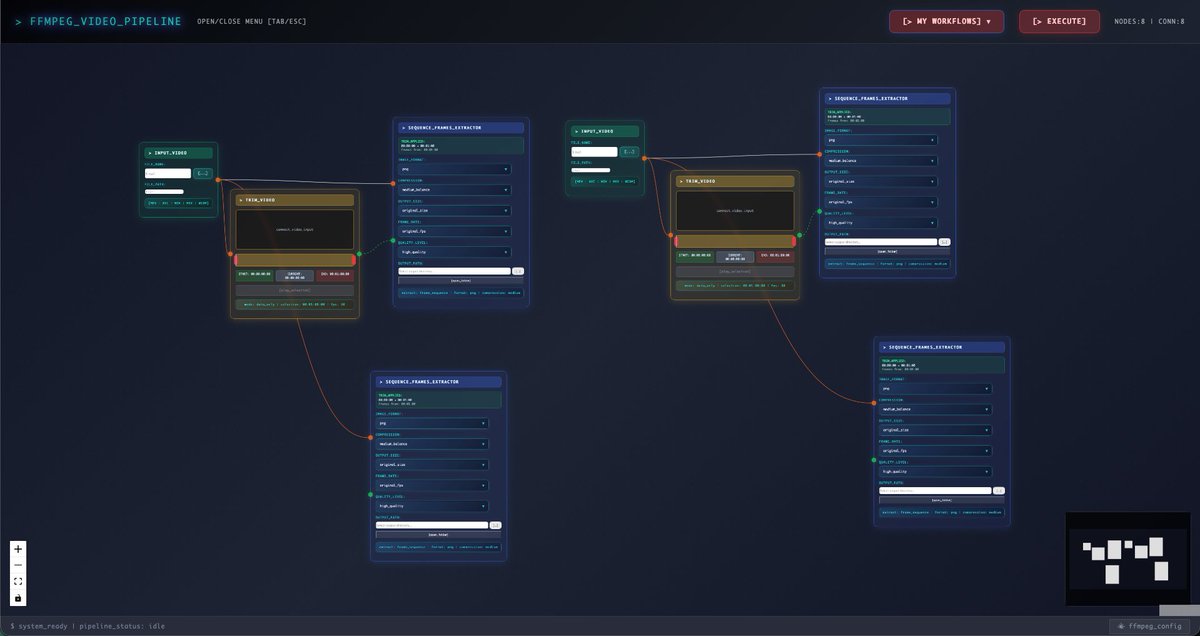The height and width of the screenshot is (636, 1200).
Task: Click left TRIM_VIDEO node's orange input handle
Action: (x=231, y=254)
